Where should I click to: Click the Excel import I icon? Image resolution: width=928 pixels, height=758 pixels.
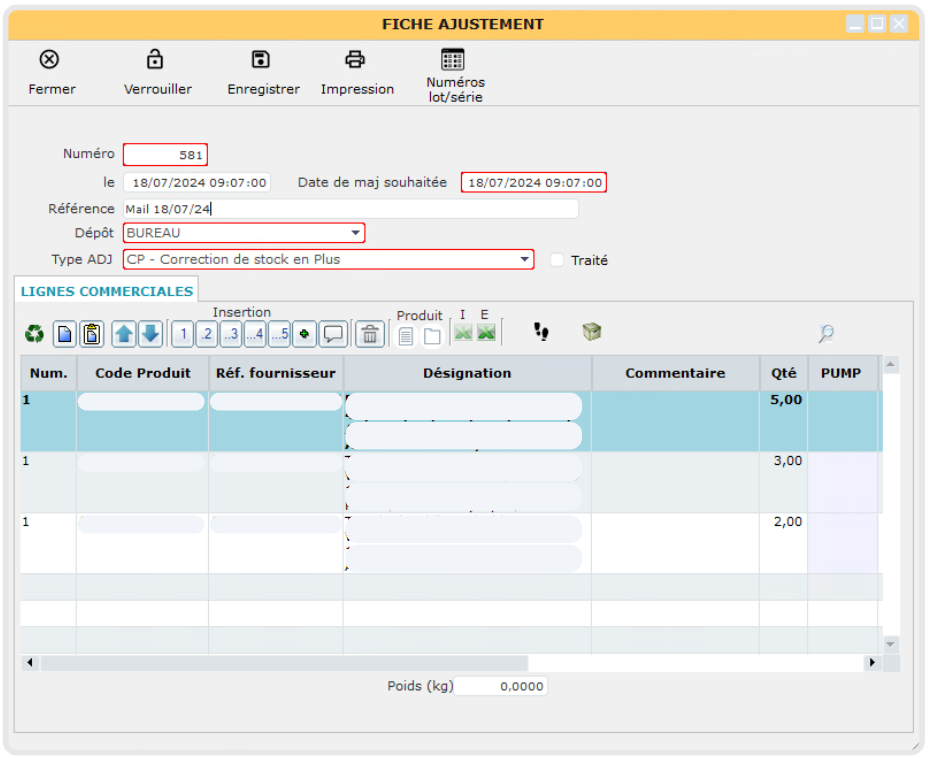[x=463, y=333]
